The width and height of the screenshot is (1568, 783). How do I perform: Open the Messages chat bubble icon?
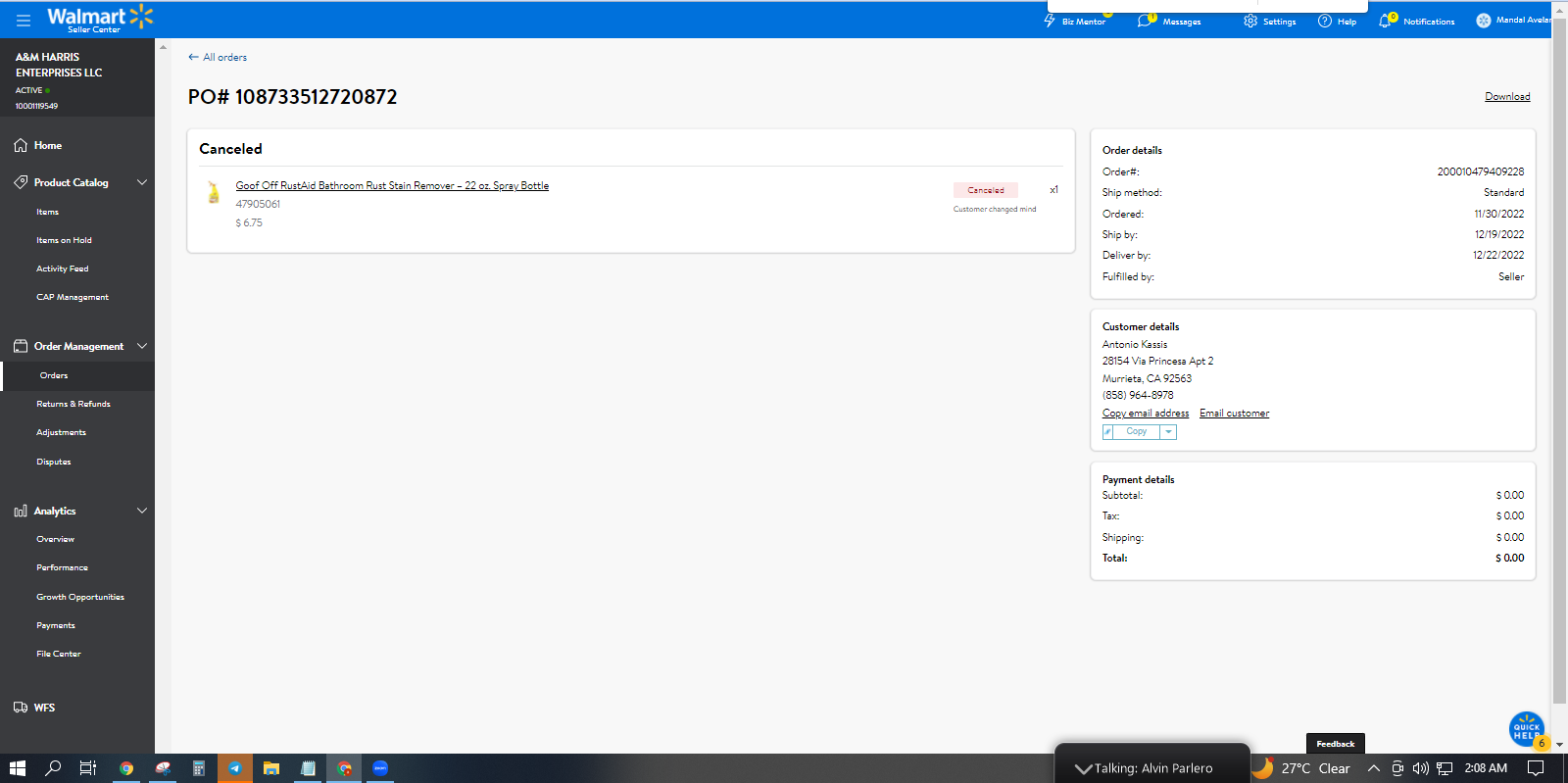(x=1145, y=21)
